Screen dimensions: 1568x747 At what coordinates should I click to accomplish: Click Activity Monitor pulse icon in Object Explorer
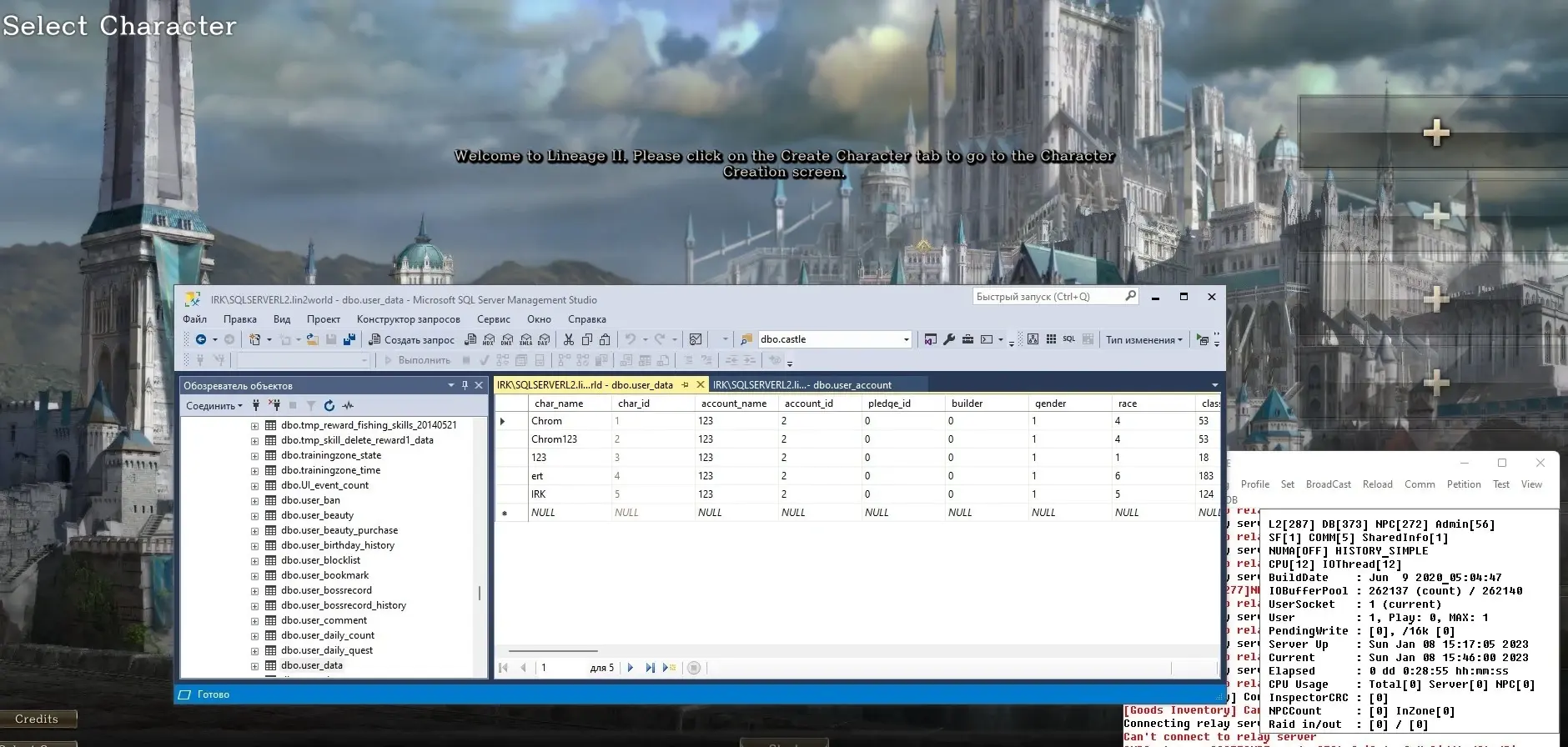coord(348,405)
